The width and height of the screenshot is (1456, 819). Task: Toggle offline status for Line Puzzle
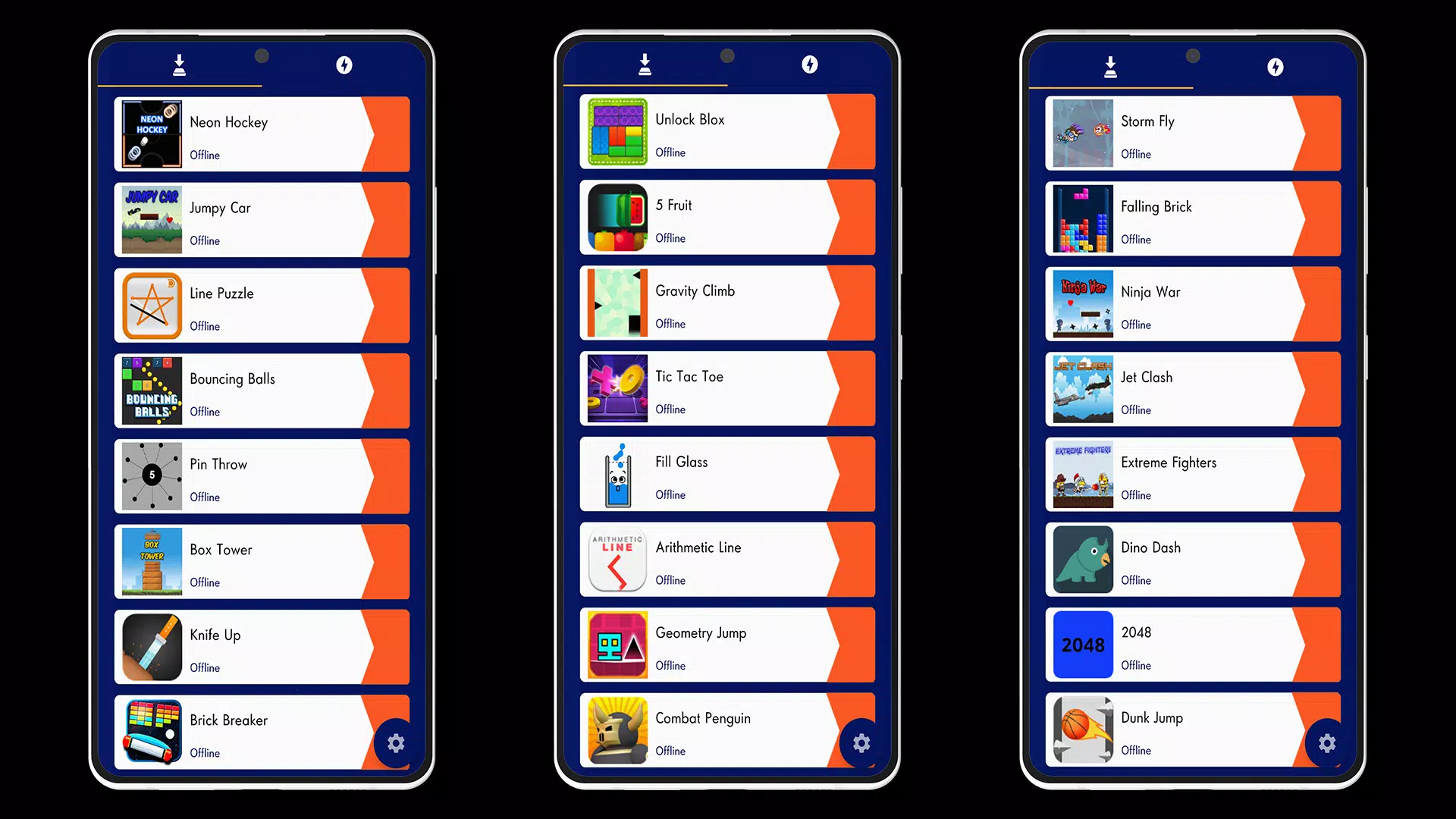pos(205,325)
